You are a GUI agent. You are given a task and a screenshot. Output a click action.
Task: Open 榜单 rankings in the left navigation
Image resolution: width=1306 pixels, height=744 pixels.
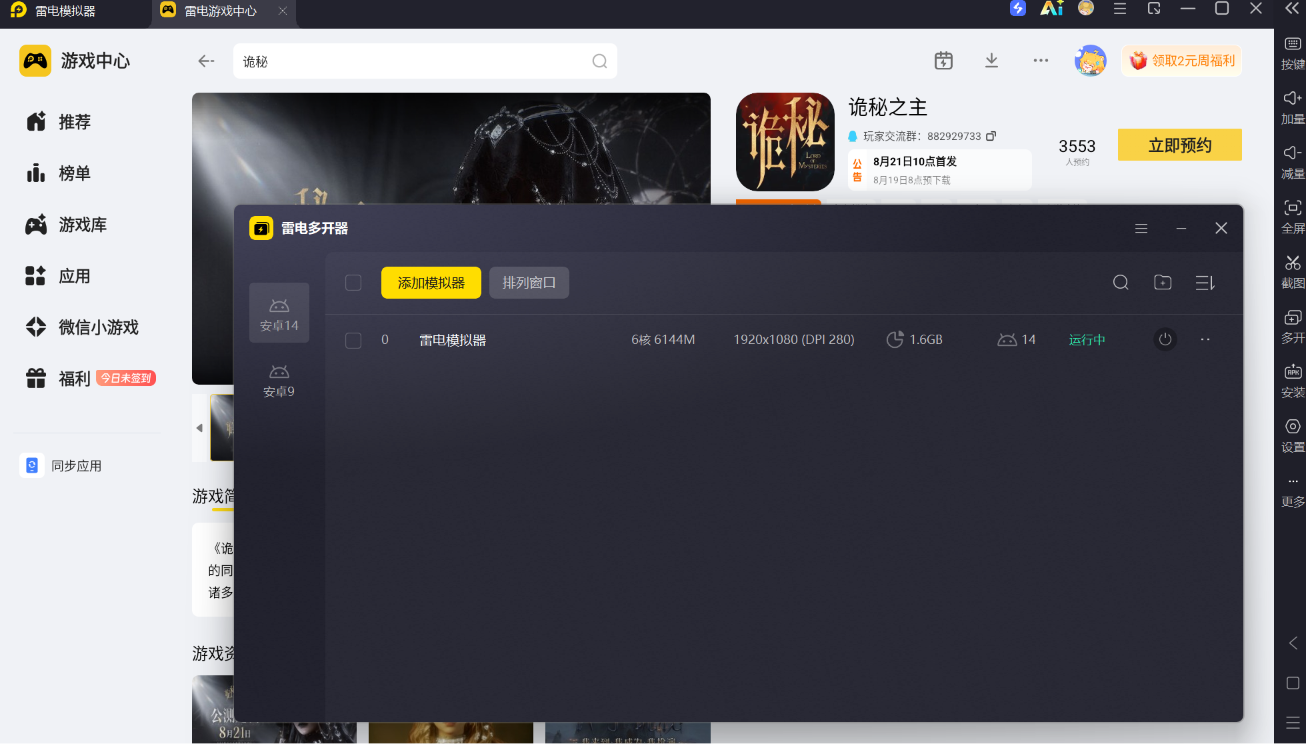click(60, 173)
